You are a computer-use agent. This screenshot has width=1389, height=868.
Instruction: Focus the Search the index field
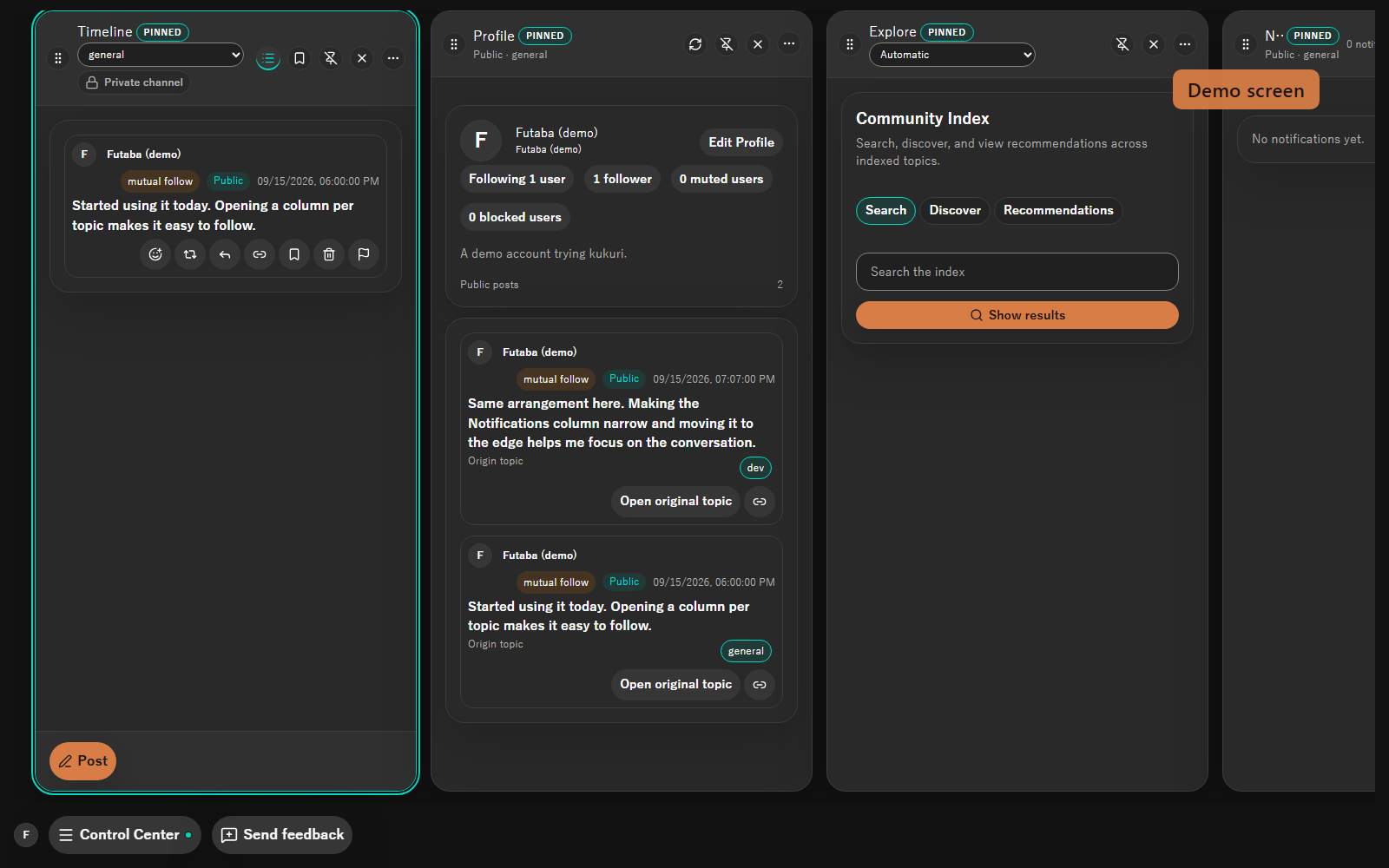1017,272
